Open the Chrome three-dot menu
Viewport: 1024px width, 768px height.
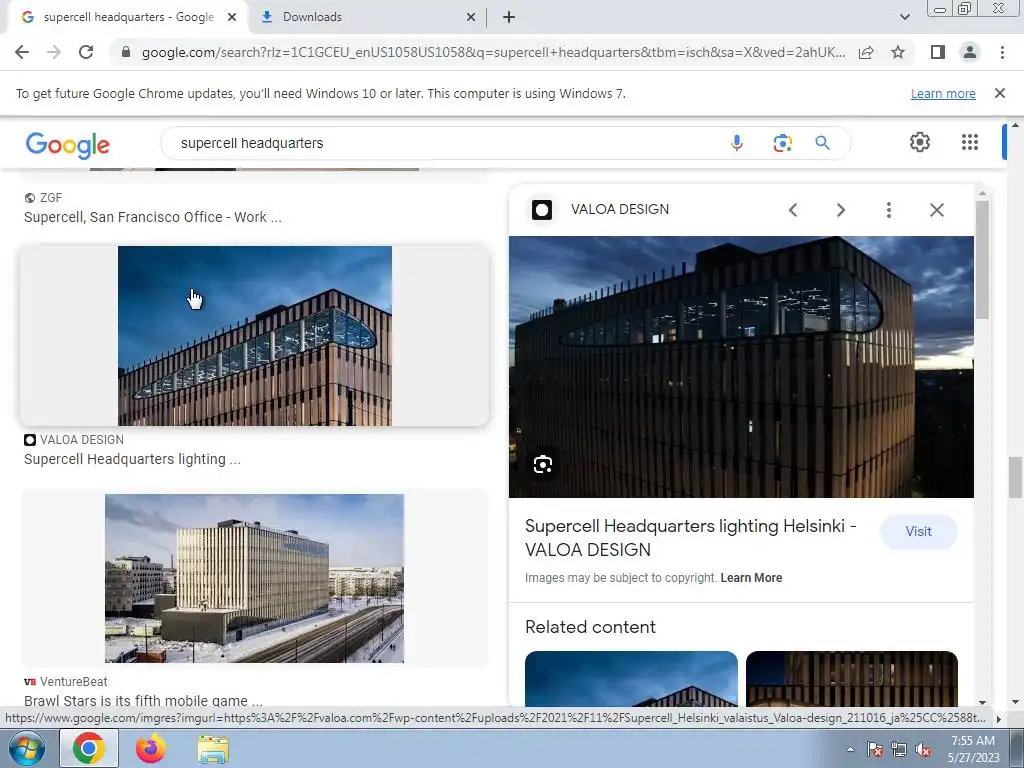tap(1002, 52)
